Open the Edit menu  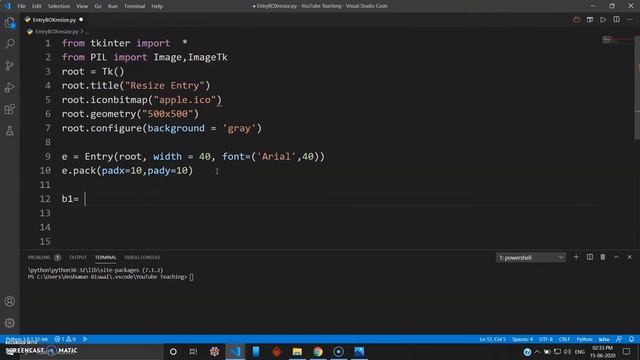pyautogui.click(x=37, y=6)
